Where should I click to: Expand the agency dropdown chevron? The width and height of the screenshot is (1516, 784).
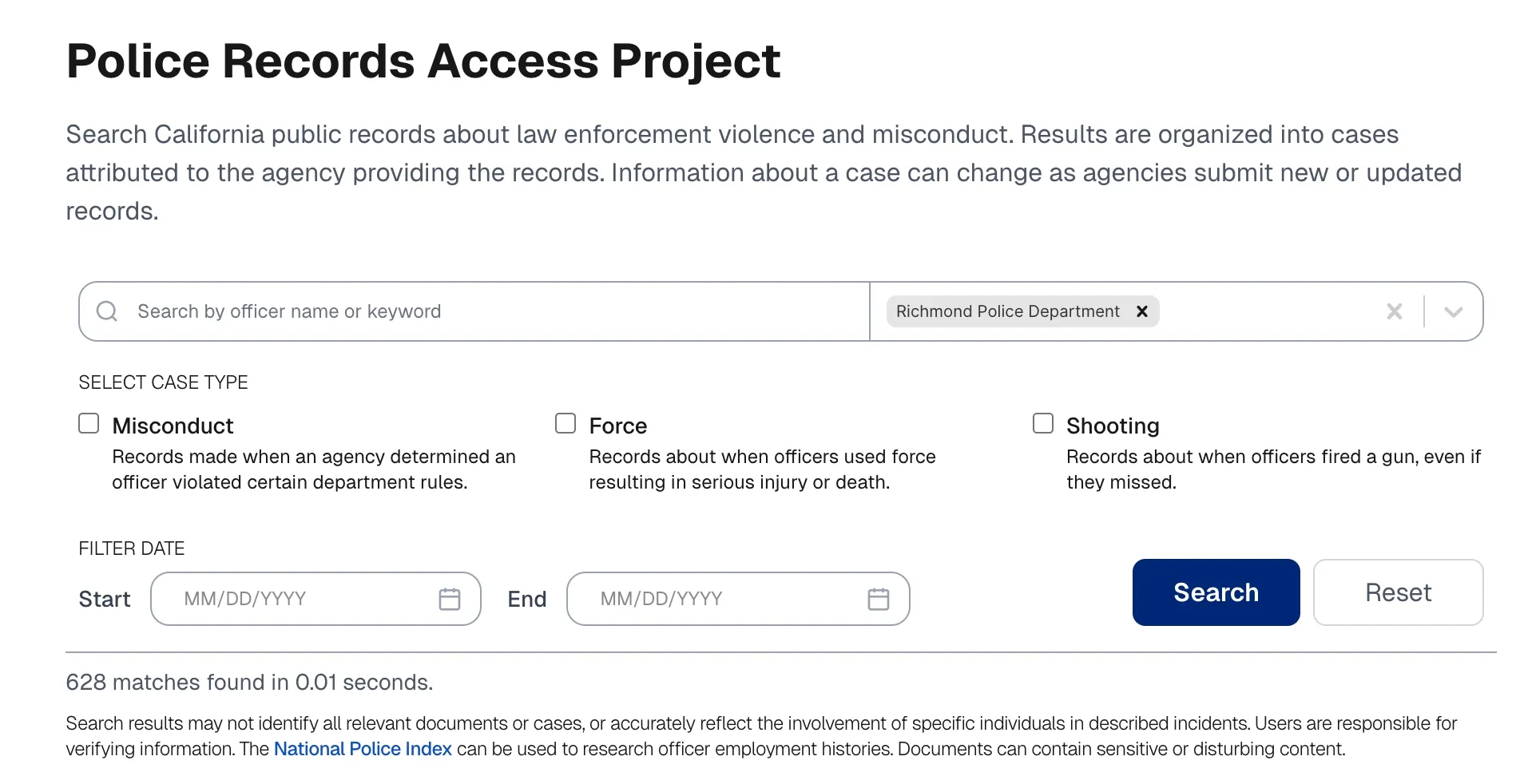tap(1454, 311)
